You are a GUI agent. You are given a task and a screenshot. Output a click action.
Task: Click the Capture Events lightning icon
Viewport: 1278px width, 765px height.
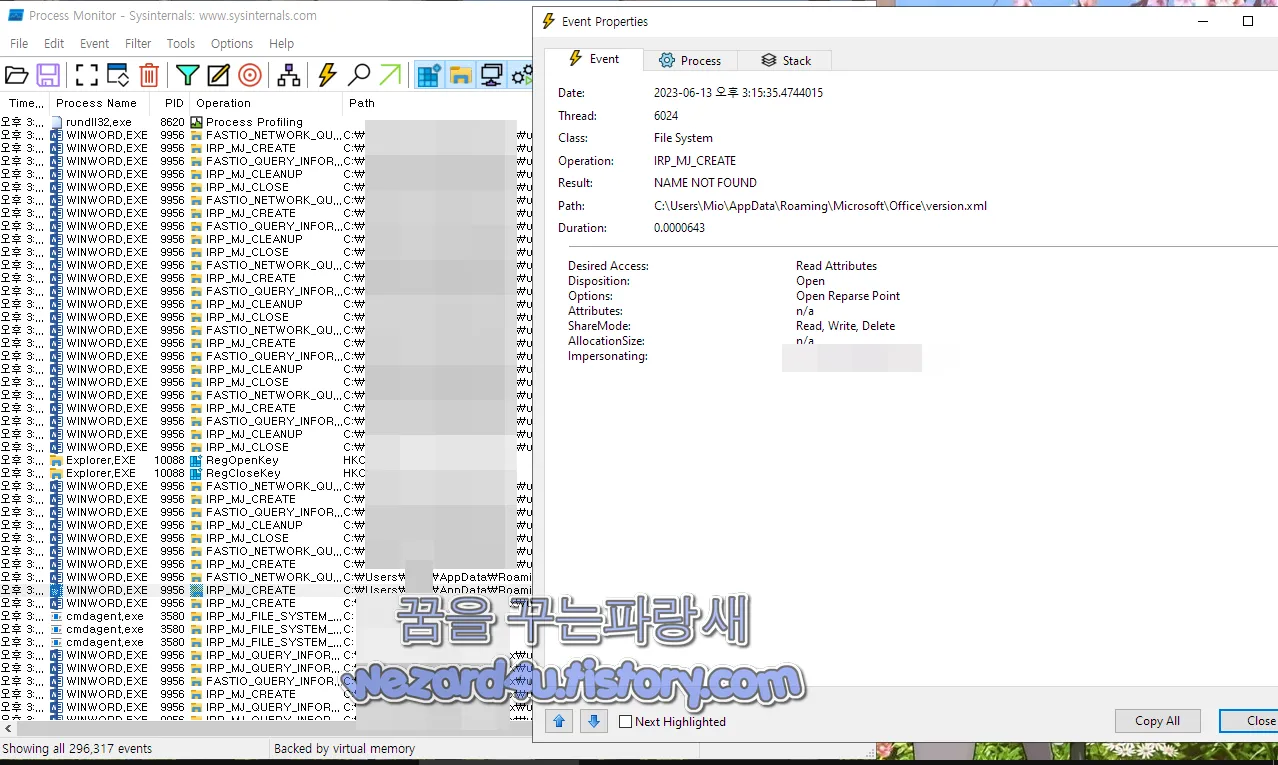tap(328, 74)
